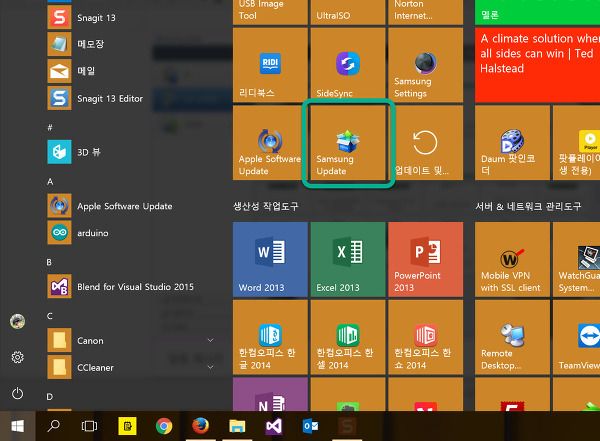
Task: Launch the UltraISO tile
Action: tap(348, 12)
